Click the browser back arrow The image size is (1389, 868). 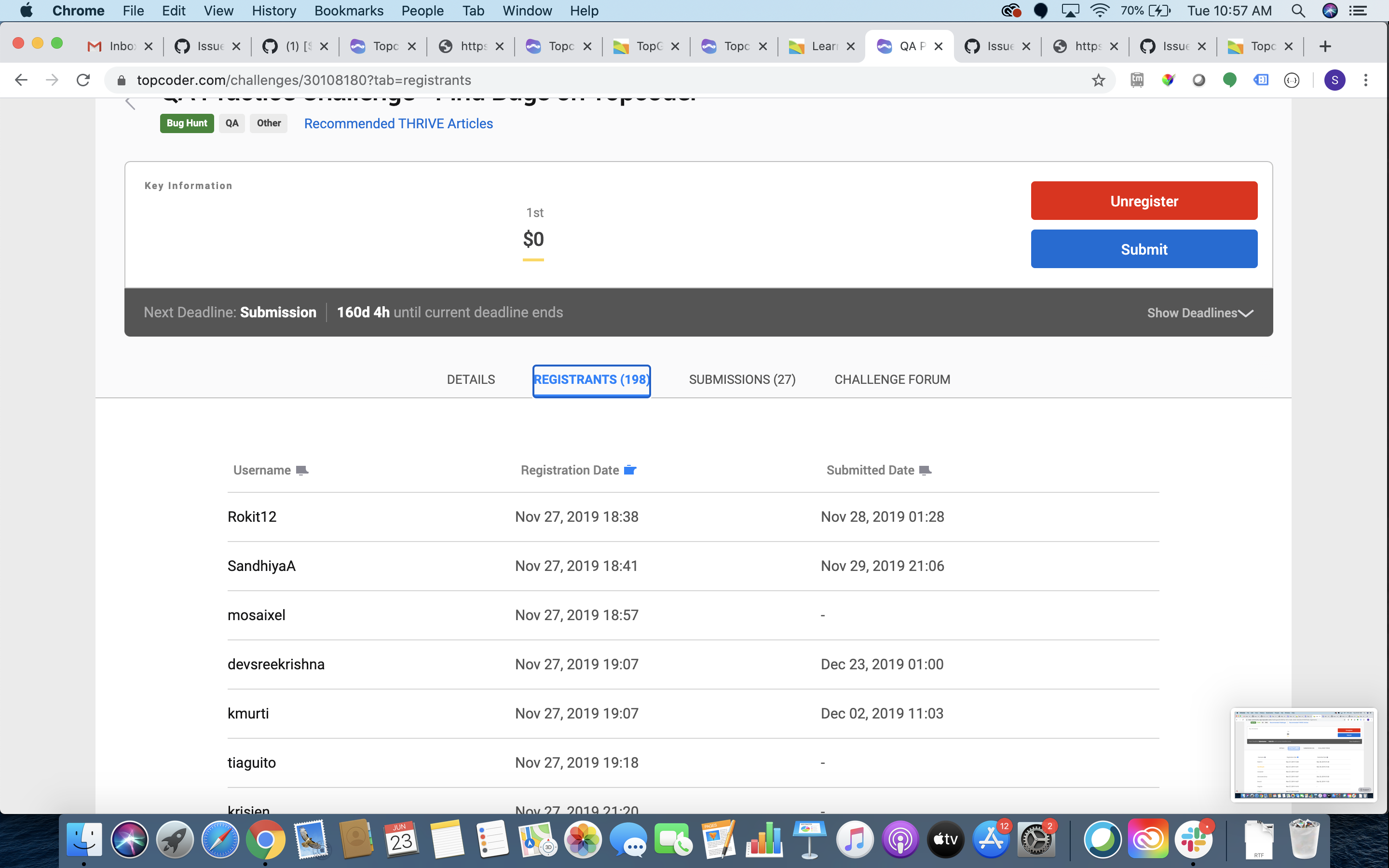point(21,81)
